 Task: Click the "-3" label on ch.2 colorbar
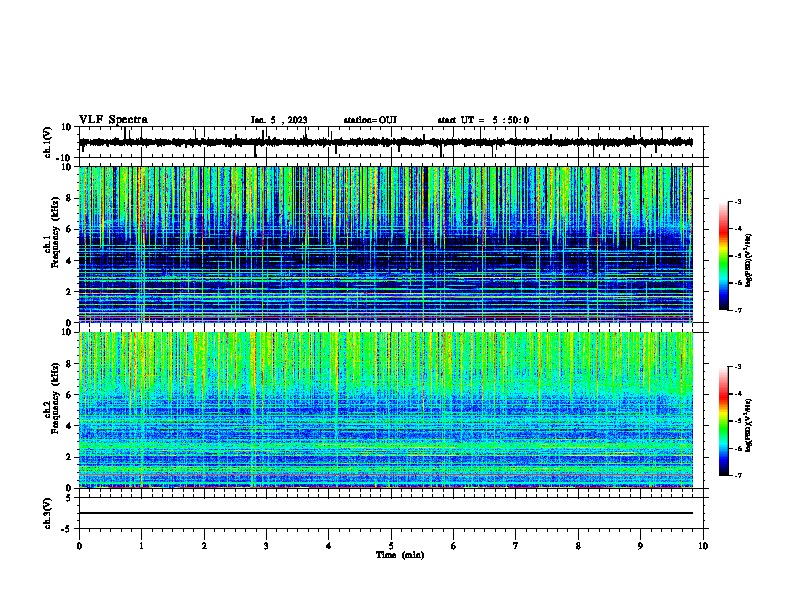737,367
